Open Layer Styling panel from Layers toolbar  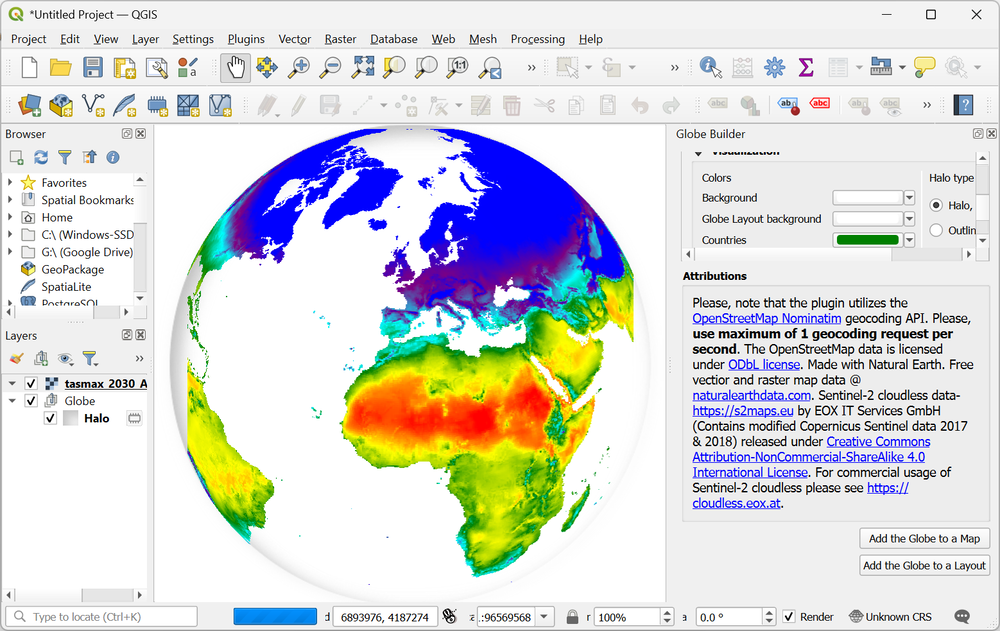[17, 359]
